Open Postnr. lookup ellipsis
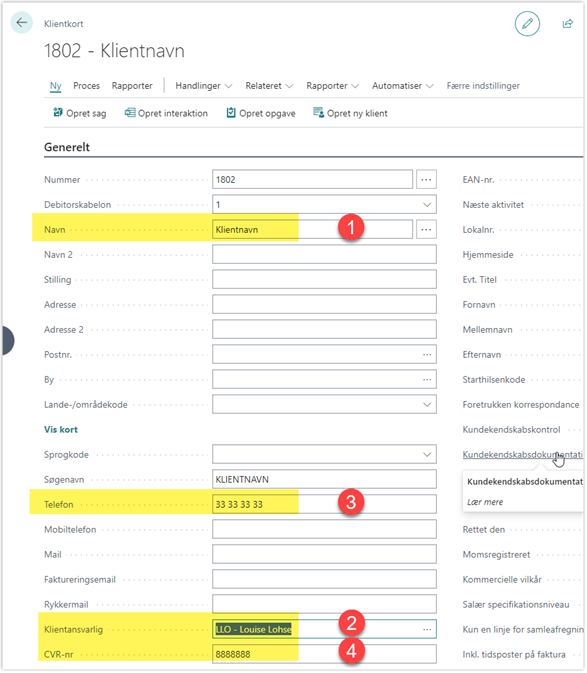This screenshot has width=587, height=673. [x=427, y=355]
